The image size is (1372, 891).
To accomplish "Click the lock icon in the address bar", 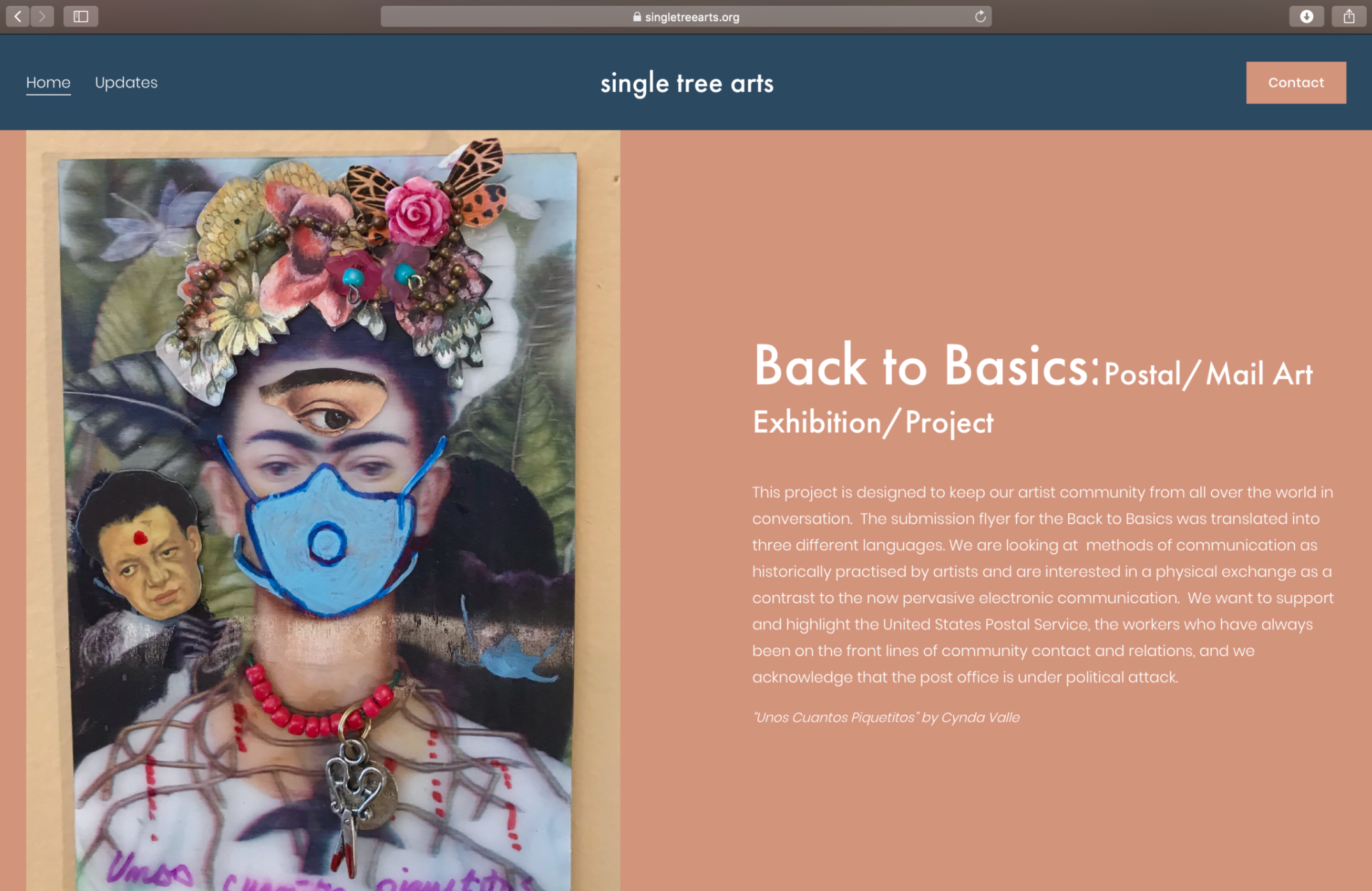I will [x=636, y=17].
